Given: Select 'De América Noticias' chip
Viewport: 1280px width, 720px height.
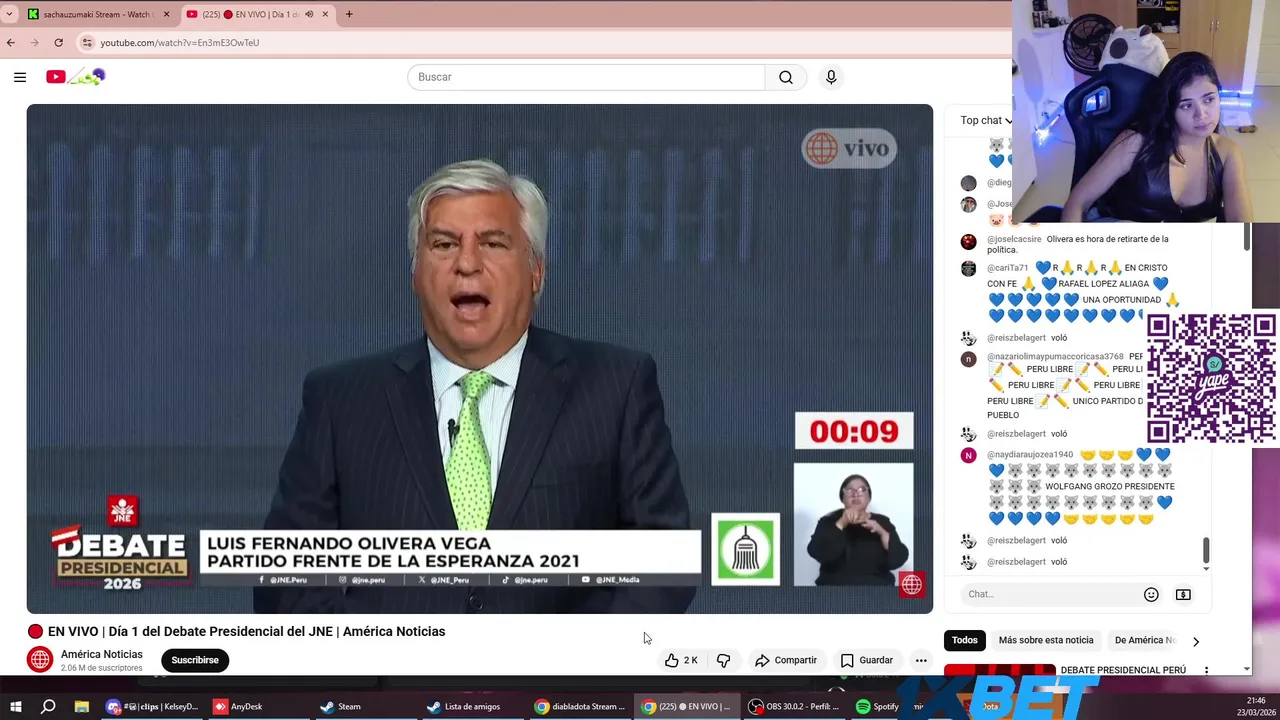Looking at the screenshot, I should (1145, 640).
